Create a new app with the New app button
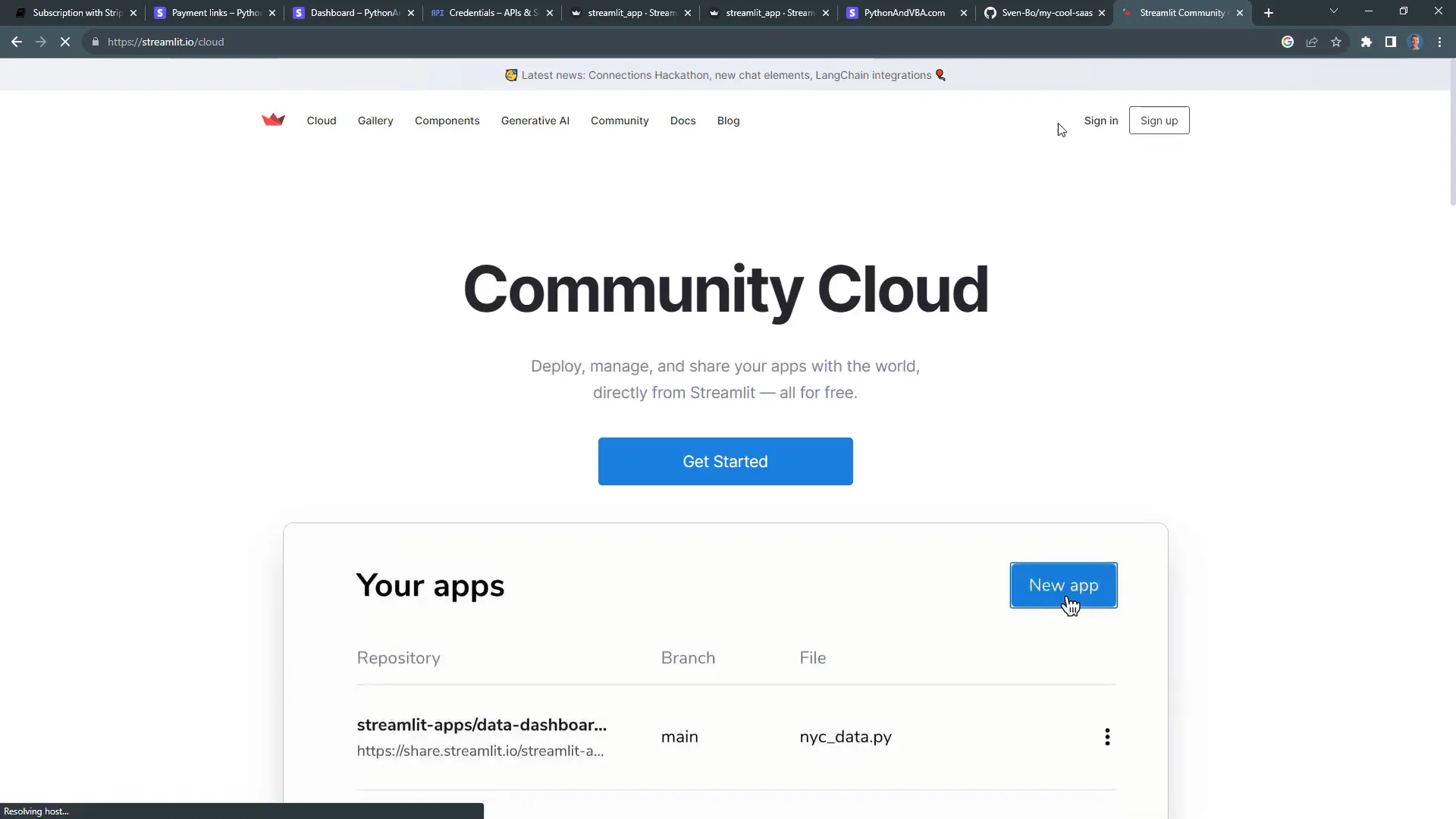 coord(1063,585)
